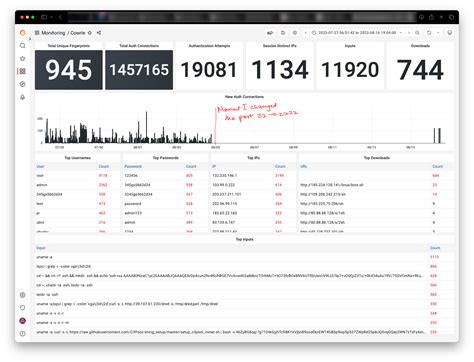Select the 'admin' row in Top Usernames

tap(77, 185)
